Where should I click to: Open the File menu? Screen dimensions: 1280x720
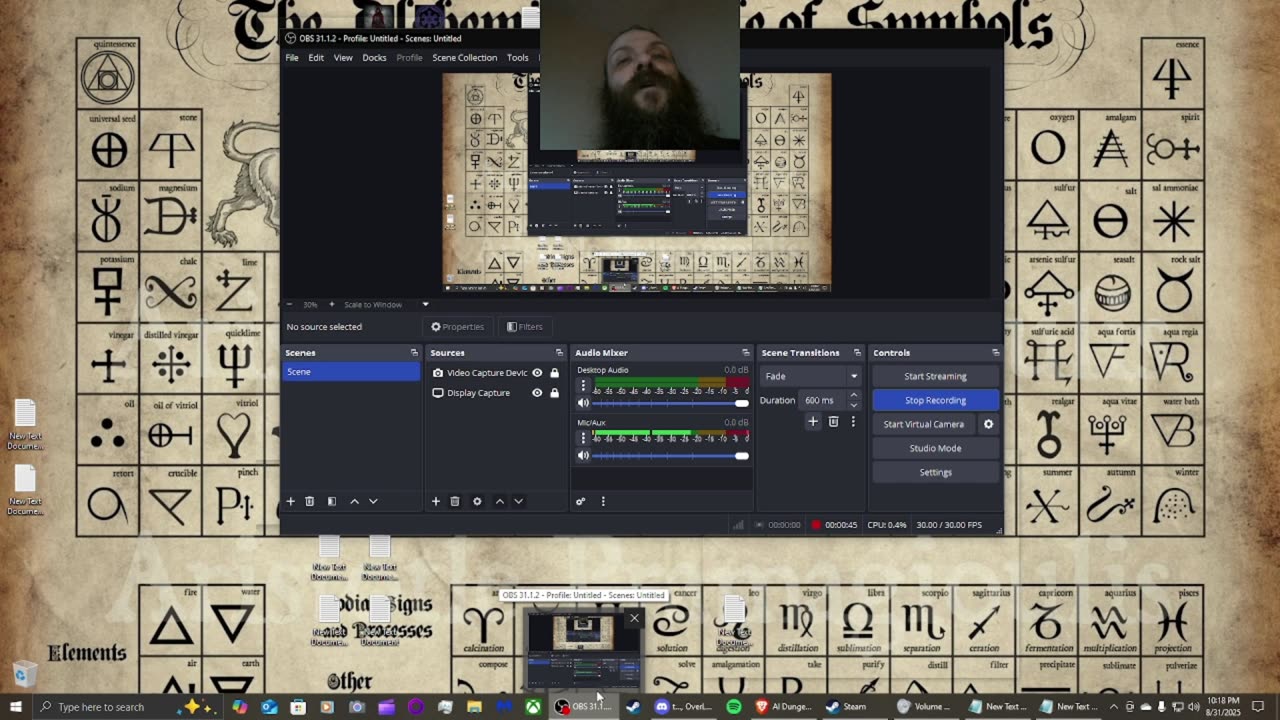[292, 58]
